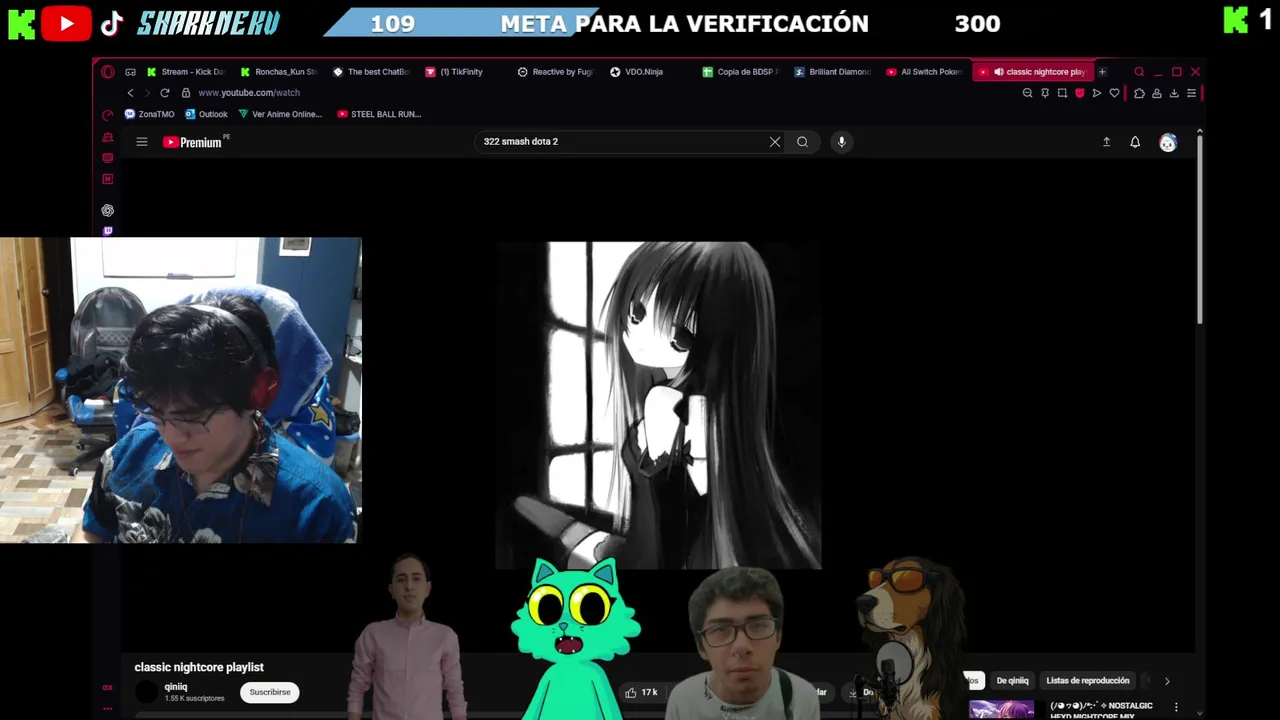Open YouTube notifications bell
This screenshot has width=1280, height=720.
point(1135,142)
